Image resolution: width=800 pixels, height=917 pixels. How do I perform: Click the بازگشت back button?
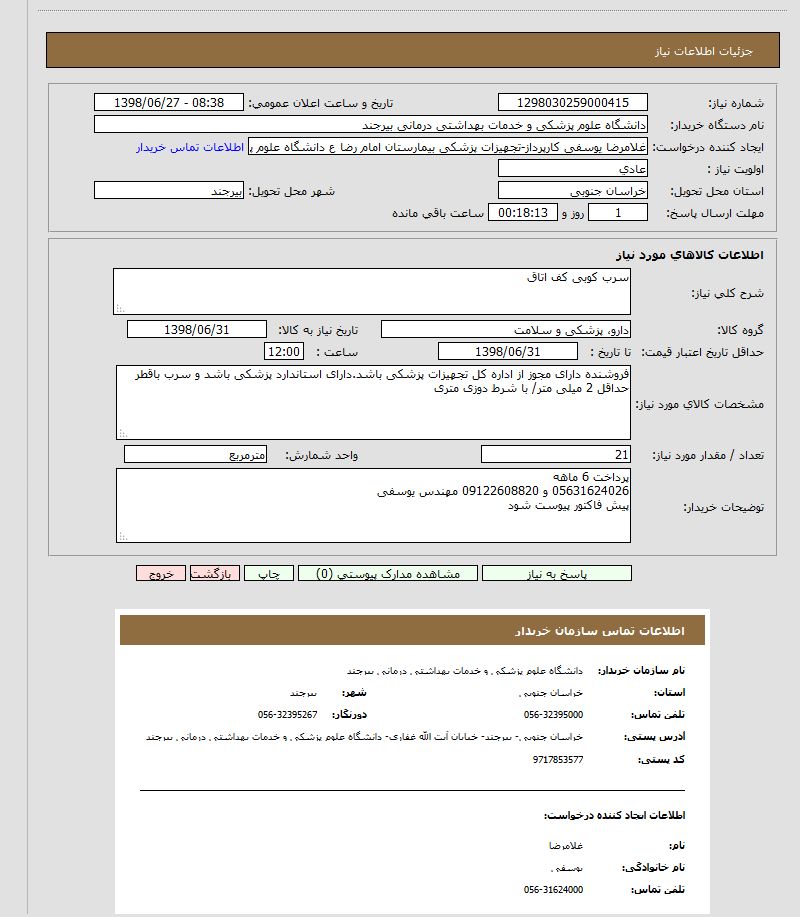point(214,574)
